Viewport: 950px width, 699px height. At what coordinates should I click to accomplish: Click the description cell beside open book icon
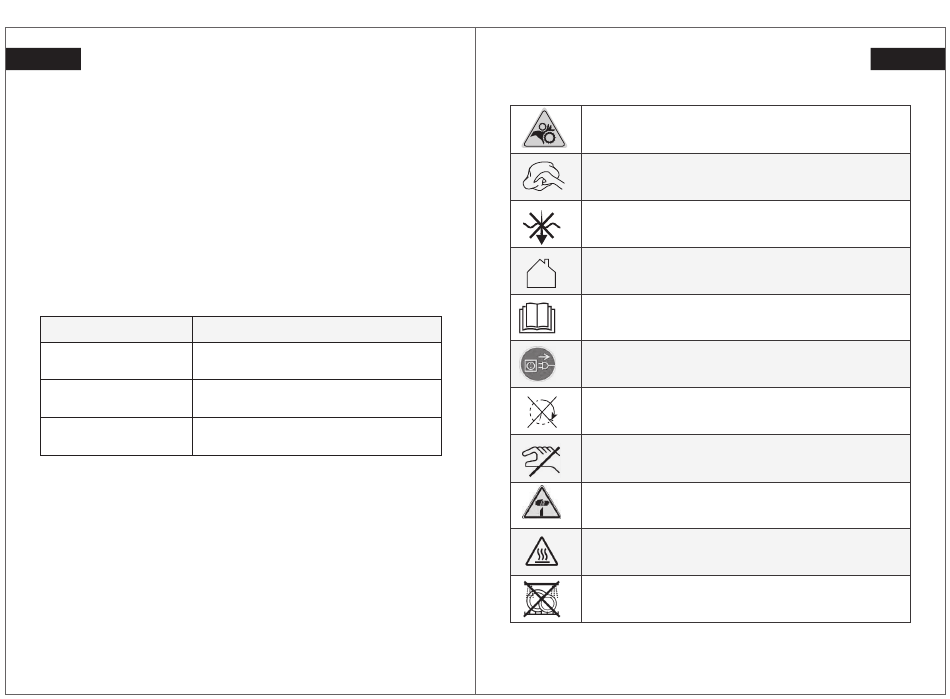746,318
